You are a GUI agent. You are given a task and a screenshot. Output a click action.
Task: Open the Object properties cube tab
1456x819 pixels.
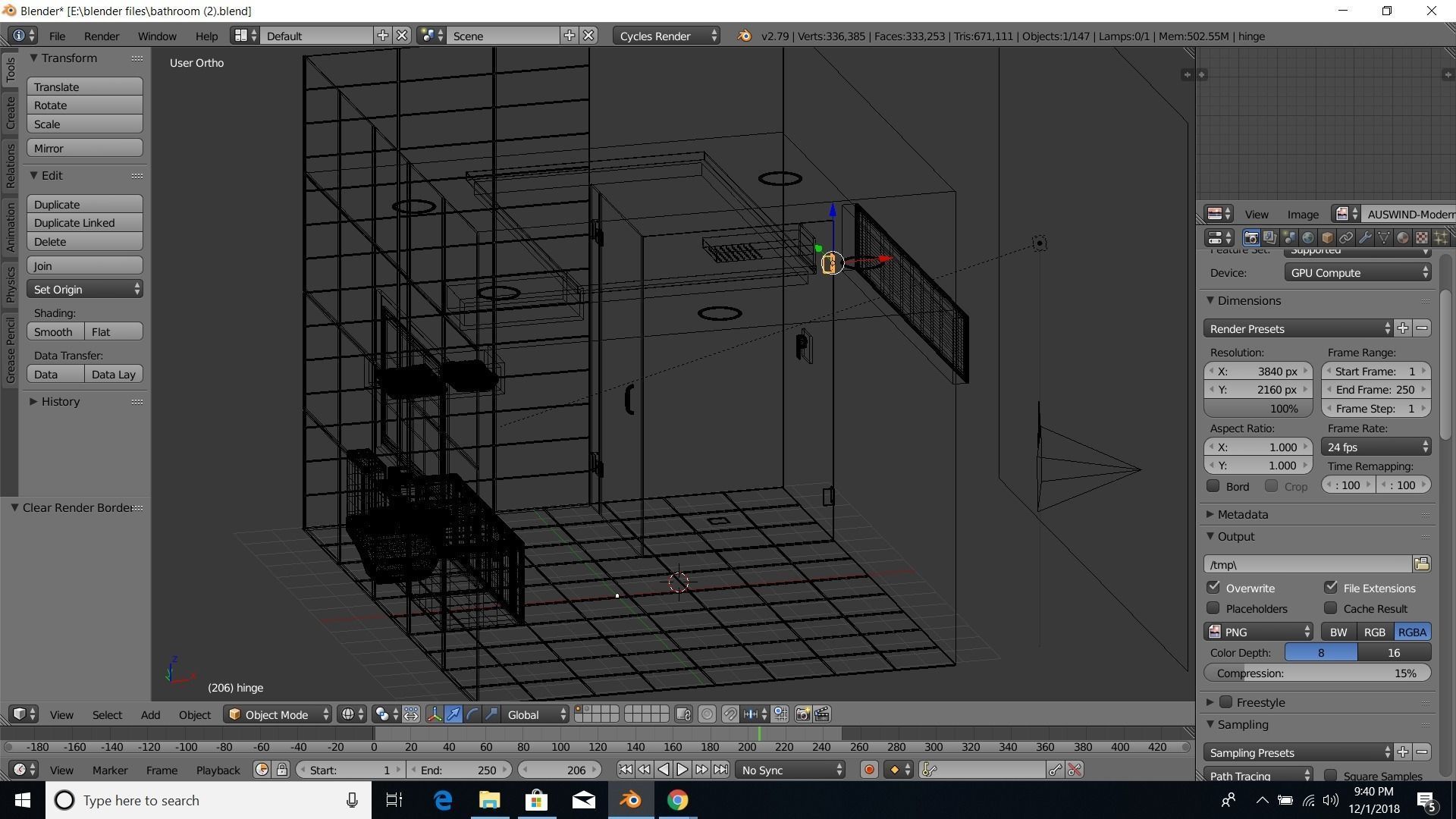pyautogui.click(x=1327, y=237)
